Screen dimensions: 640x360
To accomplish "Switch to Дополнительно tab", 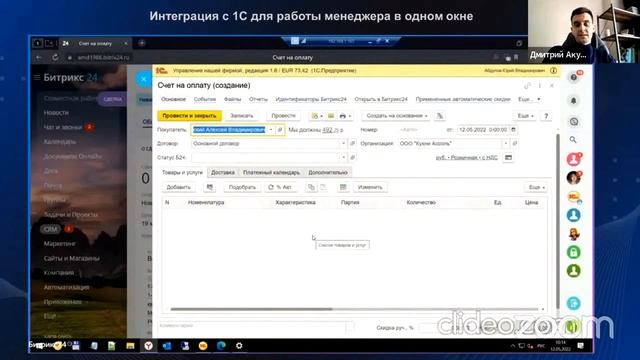I will (x=328, y=173).
